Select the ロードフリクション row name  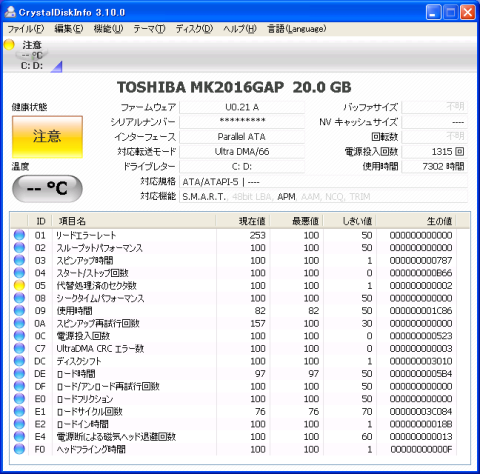(85, 399)
